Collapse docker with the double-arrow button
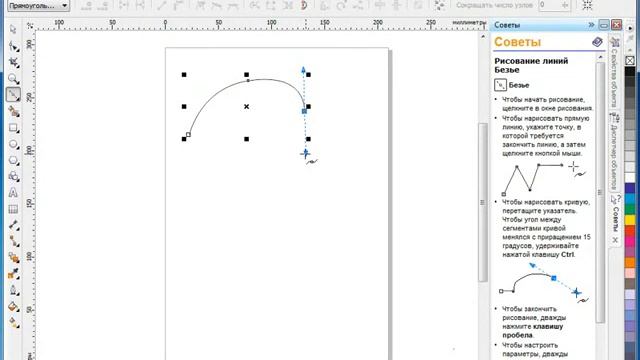640x360 pixels. 591,25
